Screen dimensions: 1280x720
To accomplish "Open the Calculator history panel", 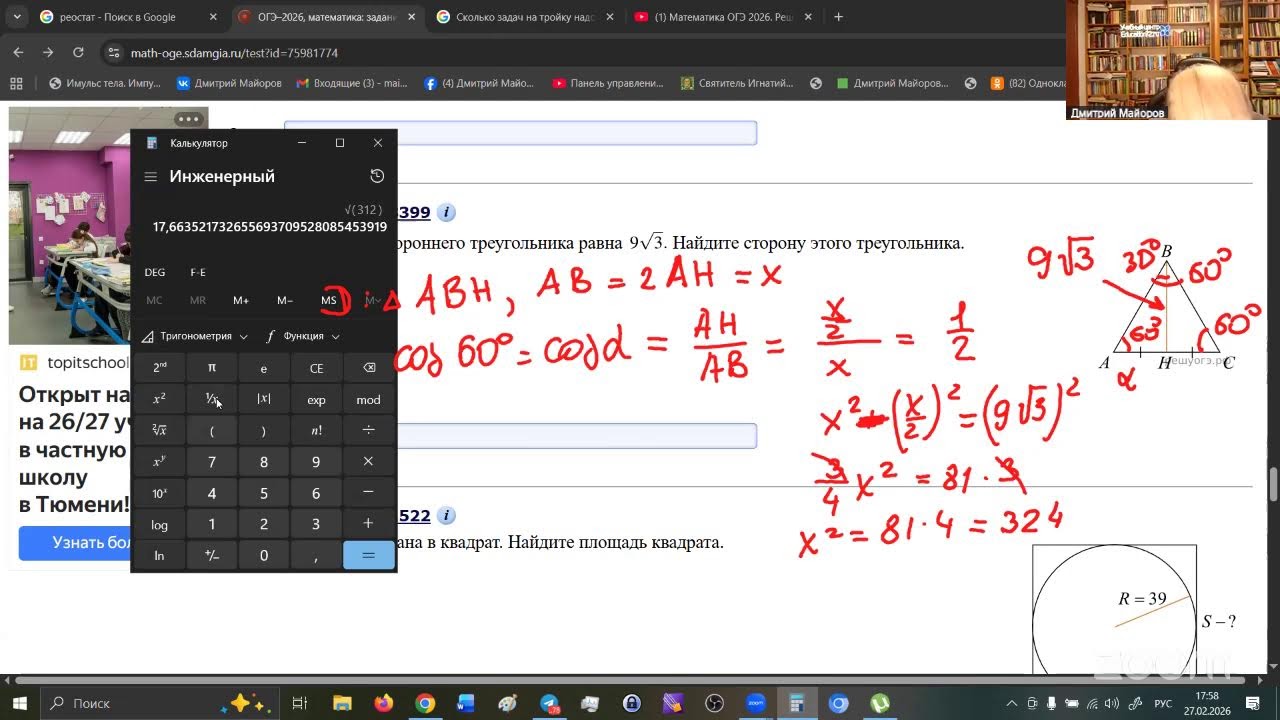I will coord(377,176).
